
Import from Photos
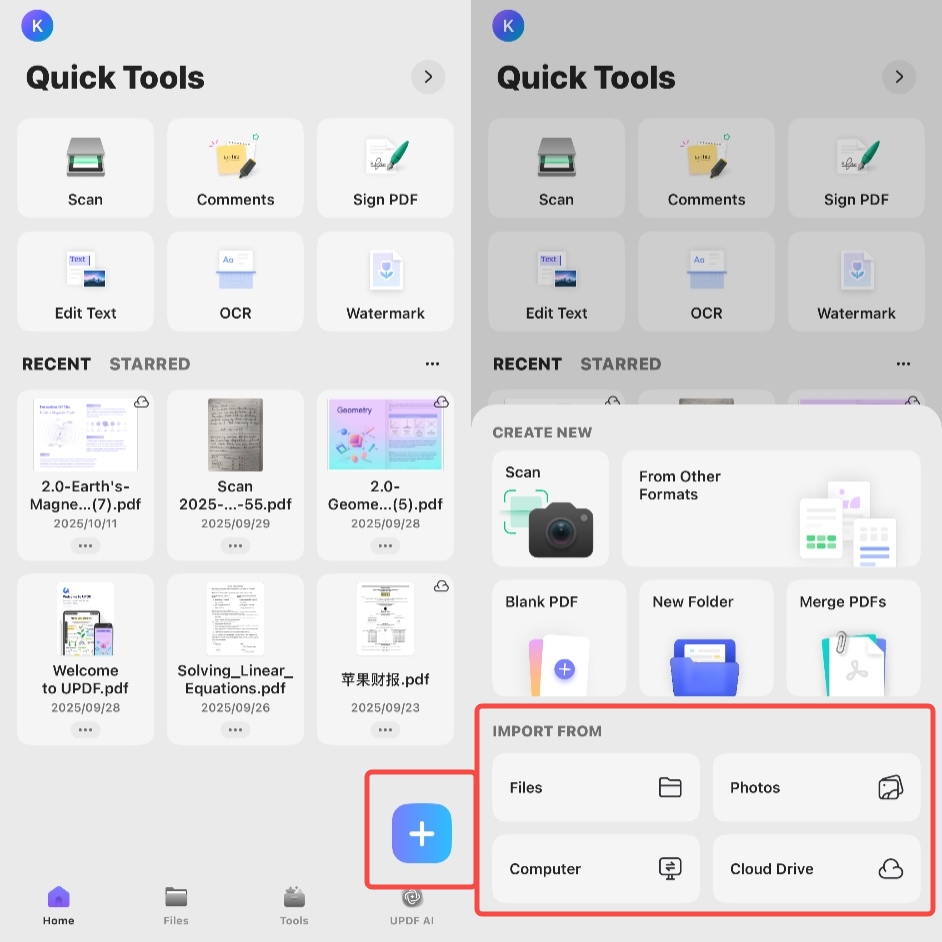[x=816, y=787]
